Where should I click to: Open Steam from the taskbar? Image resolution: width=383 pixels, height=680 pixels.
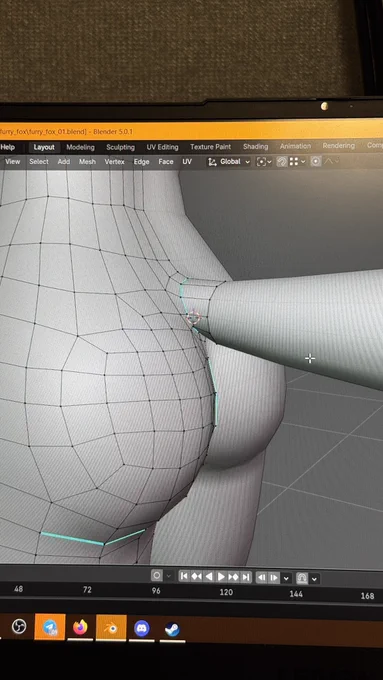[x=172, y=629]
